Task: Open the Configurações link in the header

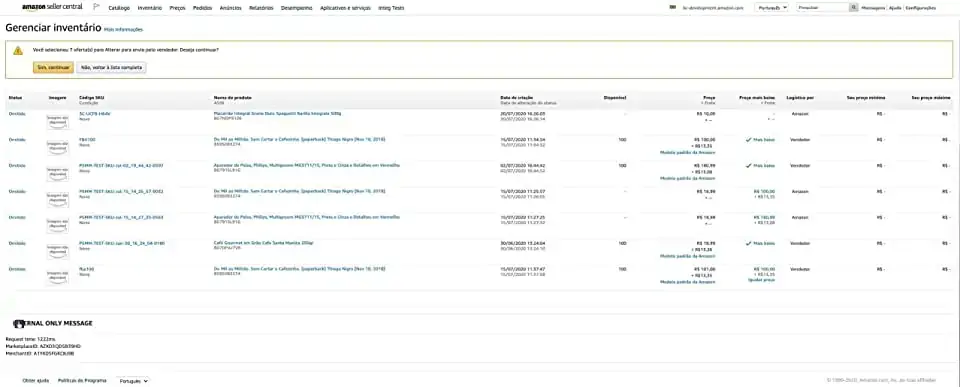Action: (x=920, y=8)
